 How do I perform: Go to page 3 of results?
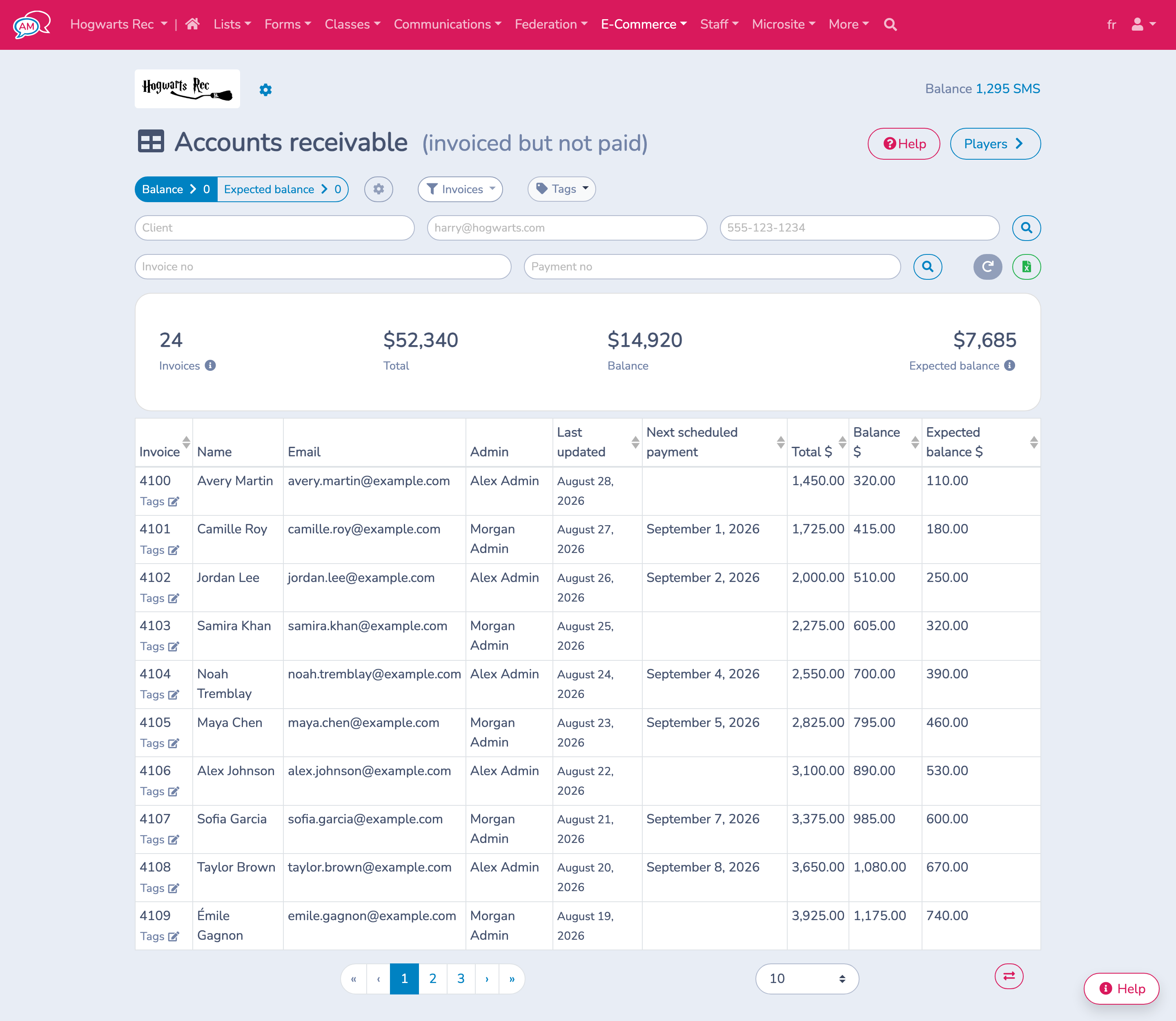click(x=461, y=979)
